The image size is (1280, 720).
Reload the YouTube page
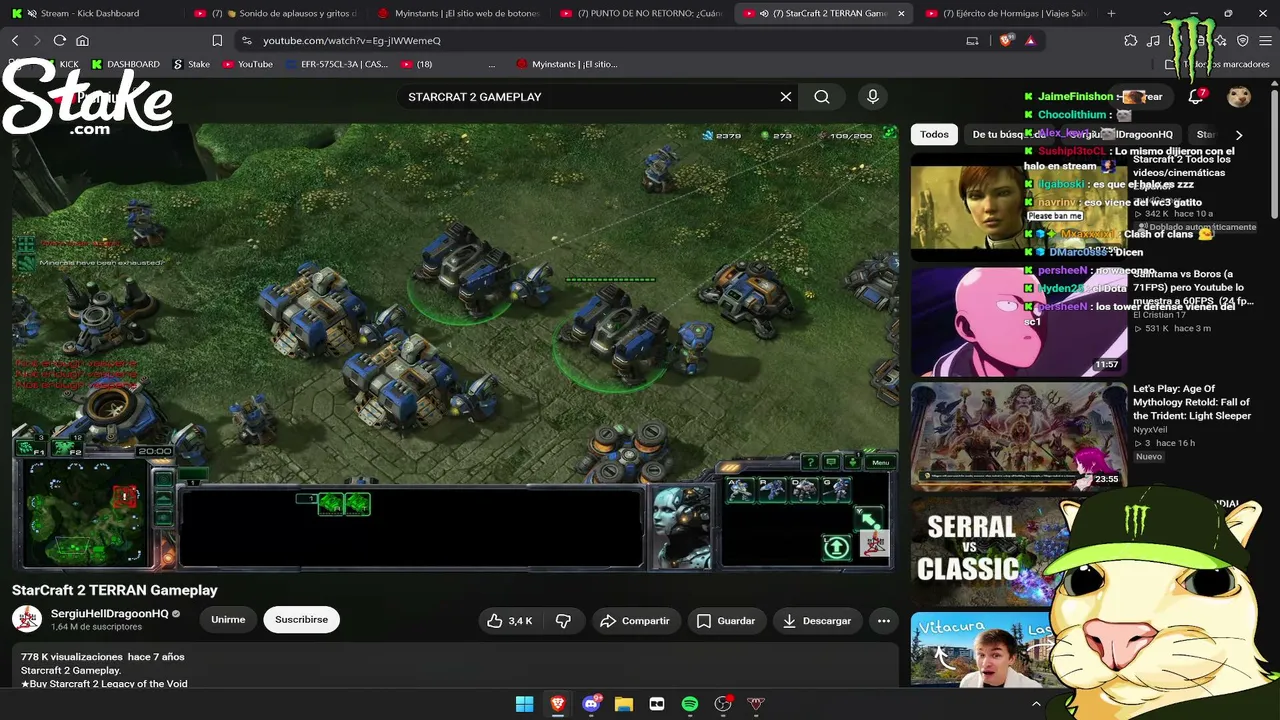coord(60,40)
